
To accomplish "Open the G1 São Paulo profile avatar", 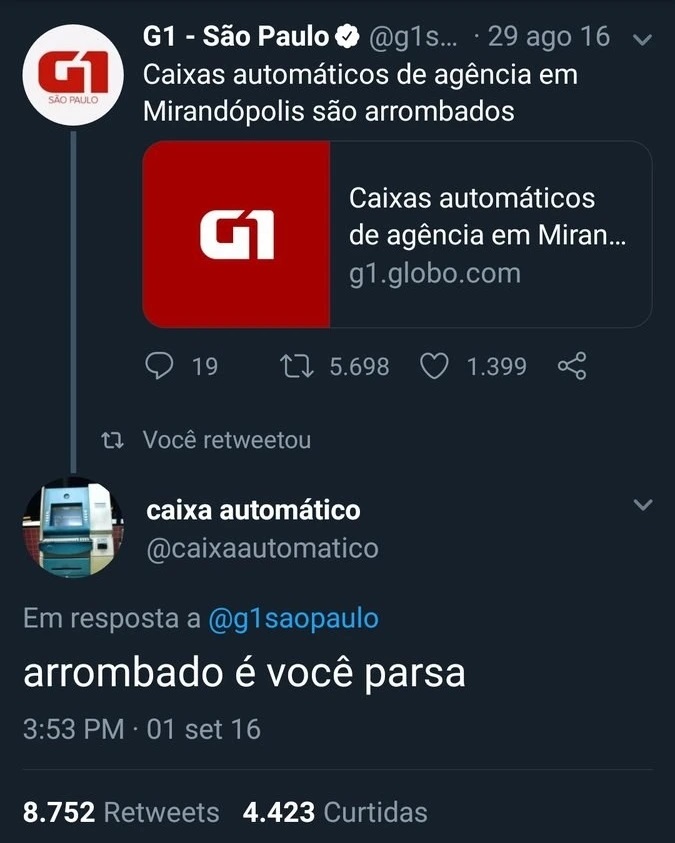I will click(x=73, y=75).
